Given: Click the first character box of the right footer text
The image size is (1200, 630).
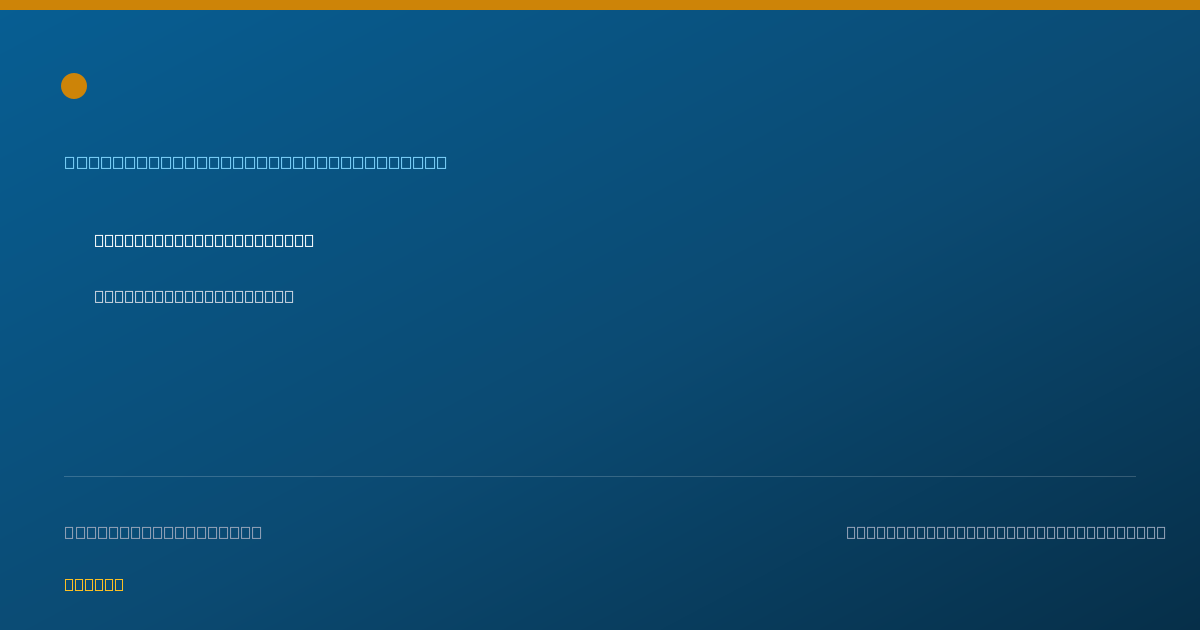Looking at the screenshot, I should pyautogui.click(x=852, y=532).
